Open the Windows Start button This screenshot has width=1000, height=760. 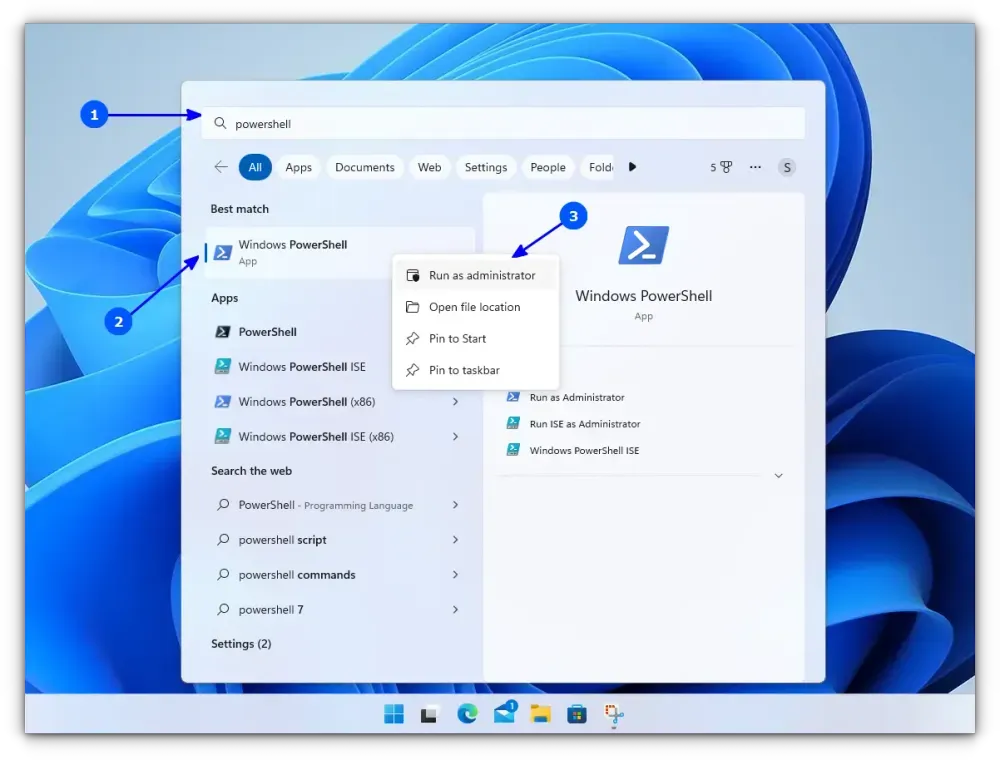point(394,714)
